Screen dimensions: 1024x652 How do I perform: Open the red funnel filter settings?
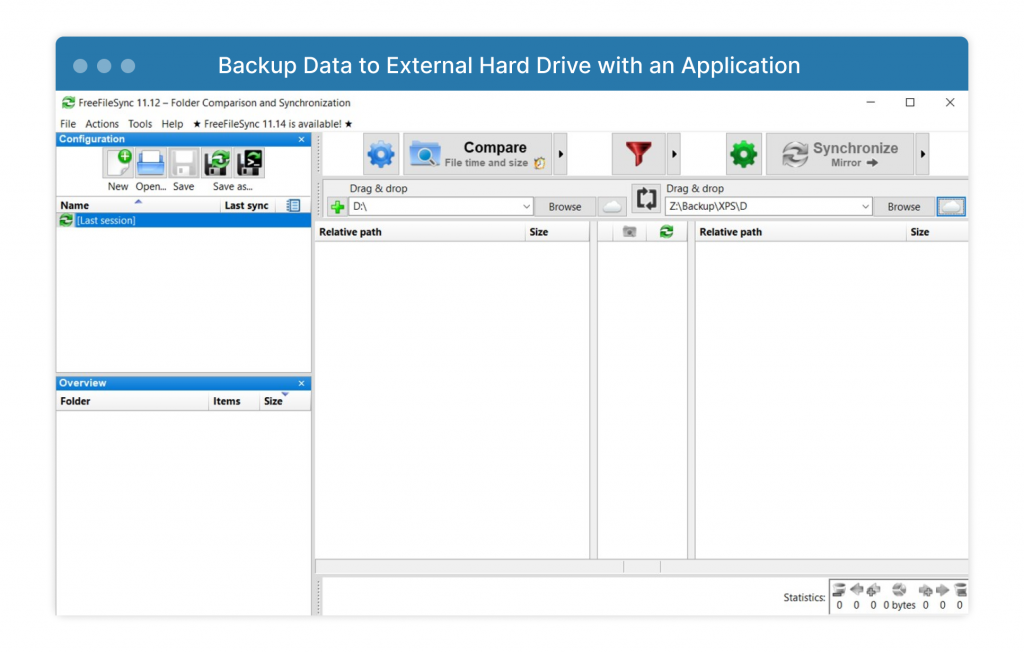[x=638, y=154]
